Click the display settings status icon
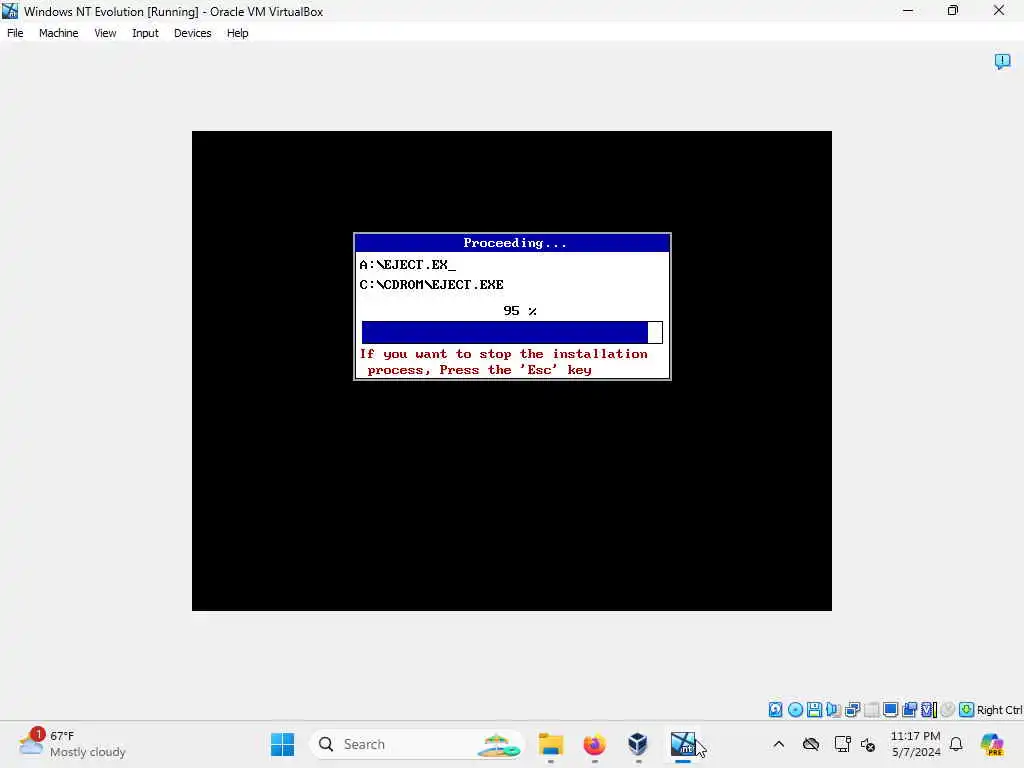Screen dimensions: 1024x768 click(x=890, y=710)
